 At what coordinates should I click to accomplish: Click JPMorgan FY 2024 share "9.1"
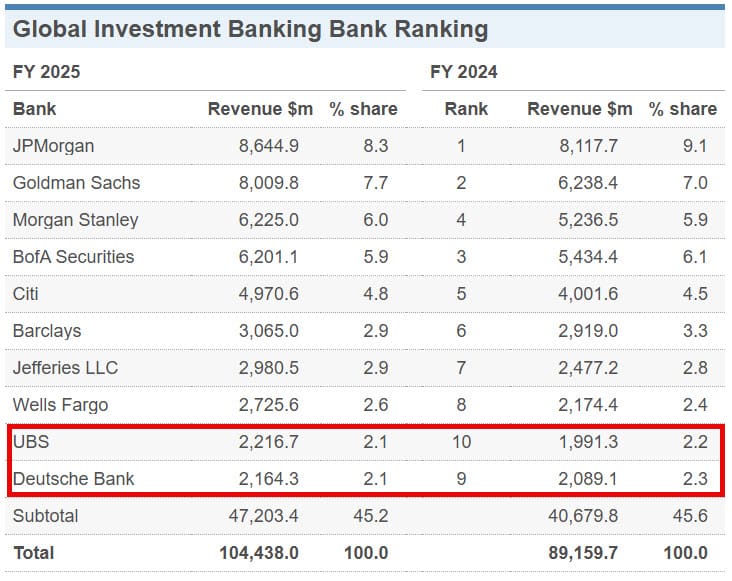[695, 146]
